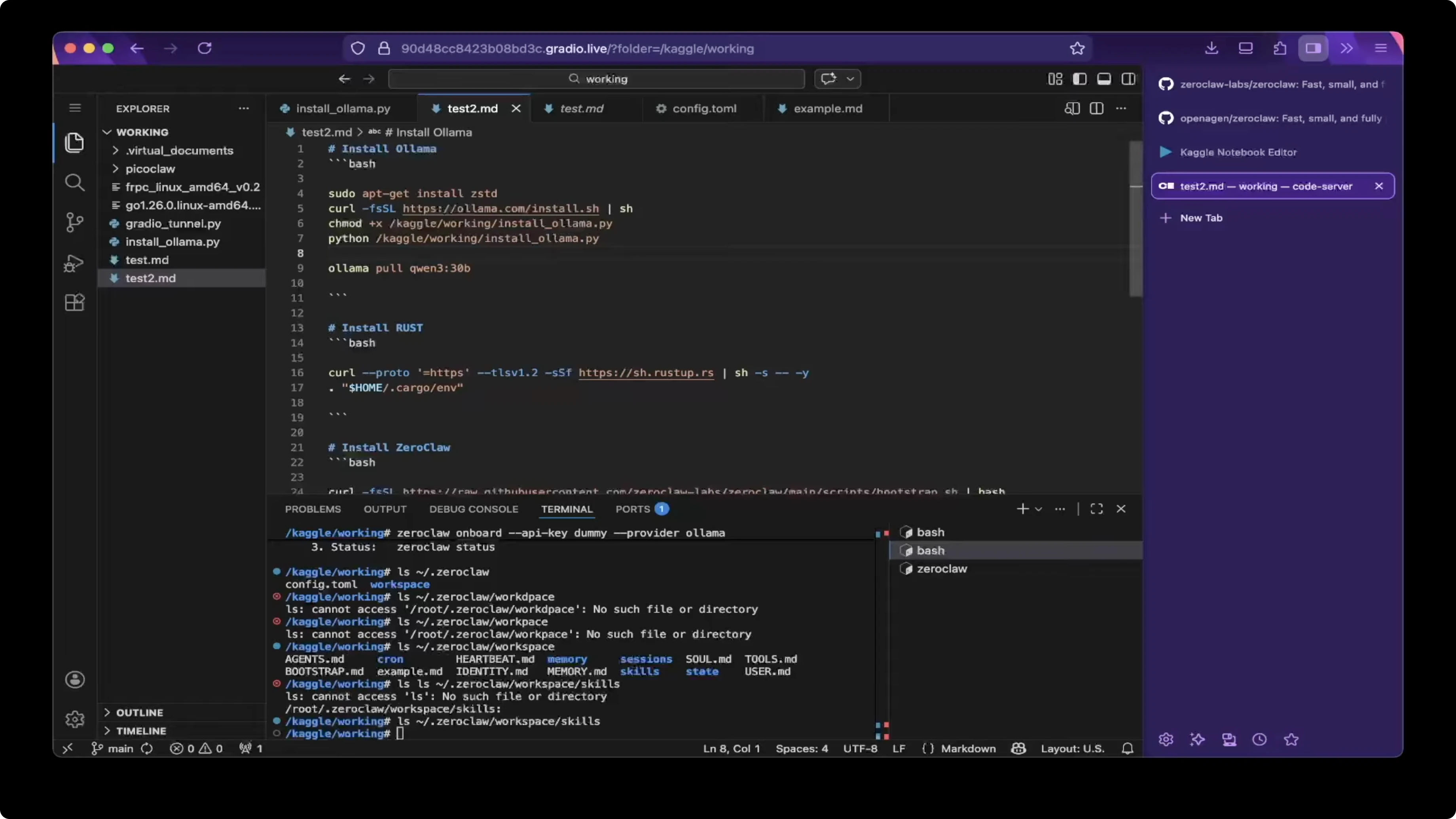The width and height of the screenshot is (1456, 819).
Task: Expand the picoclaw folder
Action: 150,169
